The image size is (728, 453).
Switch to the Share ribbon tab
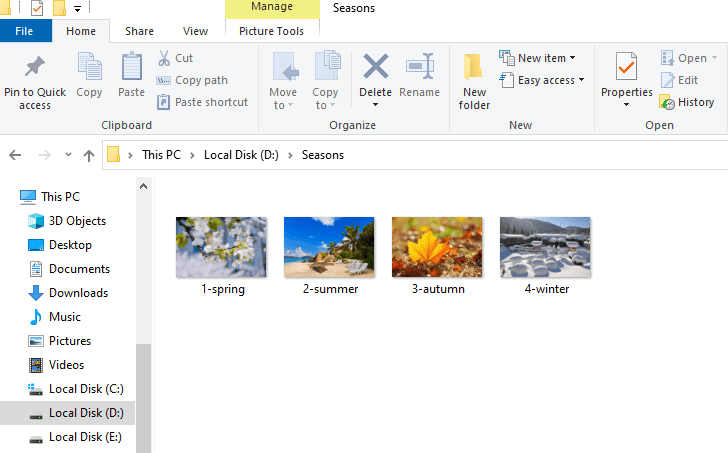139,31
